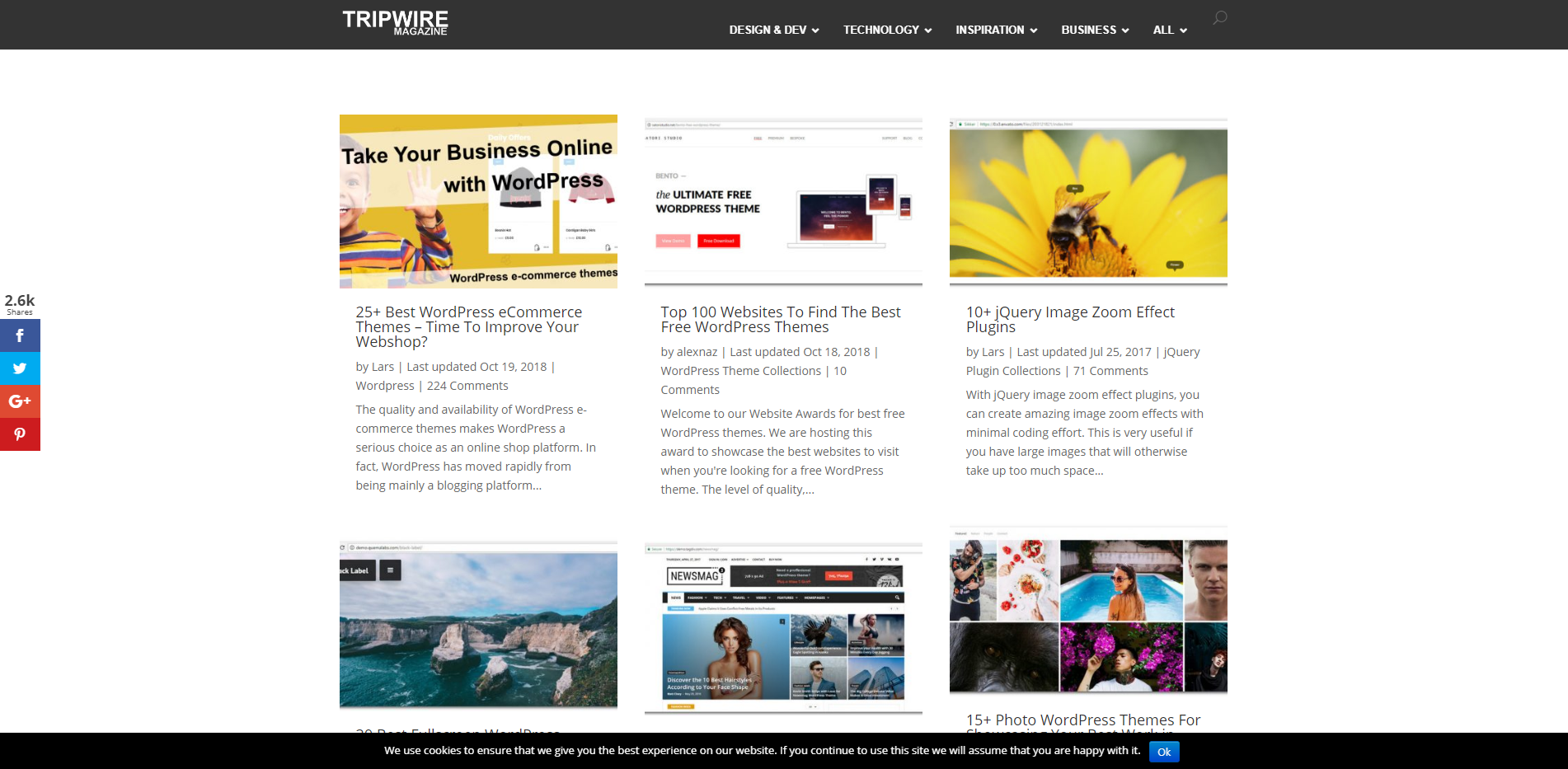Click the 'Last updated Oct 18, 2018' date
Image resolution: width=1568 pixels, height=769 pixels.
click(x=800, y=352)
